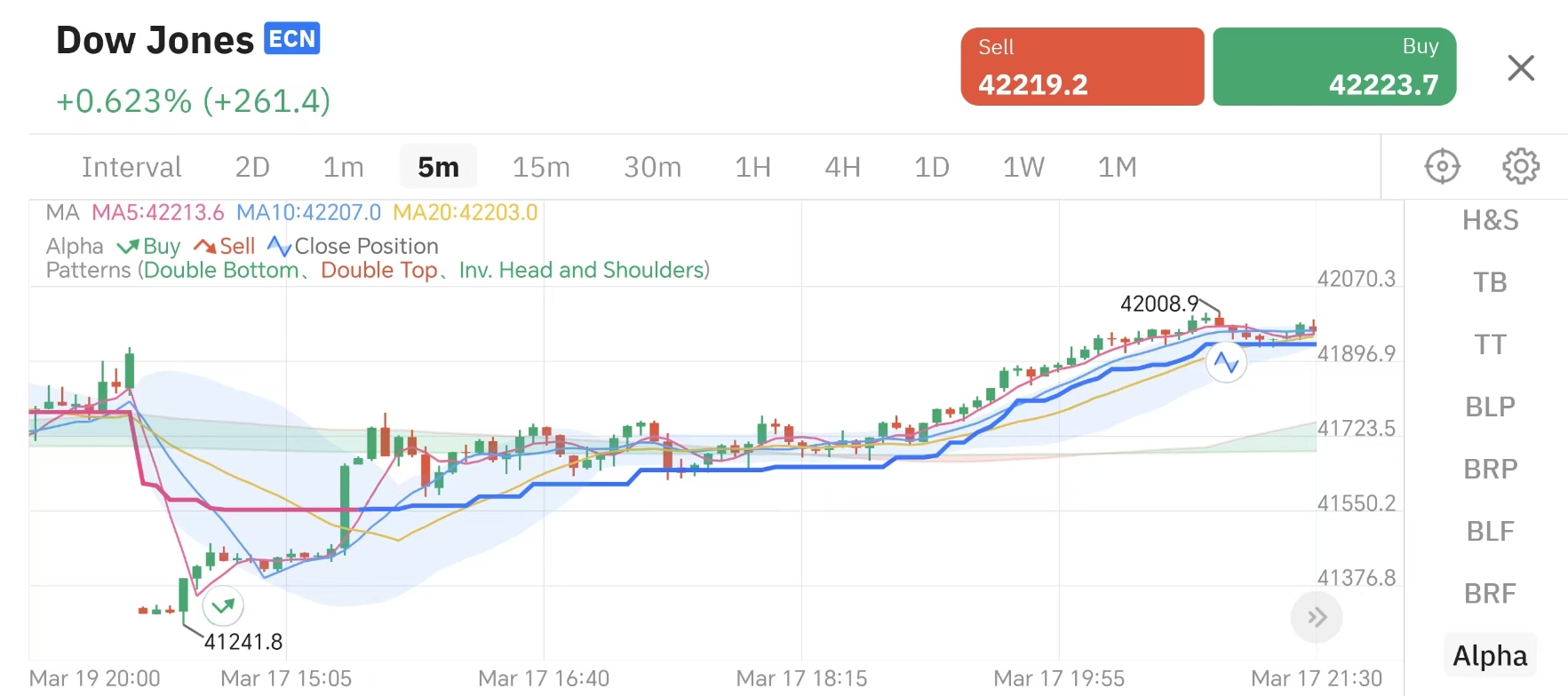Switch chart to 1H interval
1568x696 pixels.
(752, 167)
